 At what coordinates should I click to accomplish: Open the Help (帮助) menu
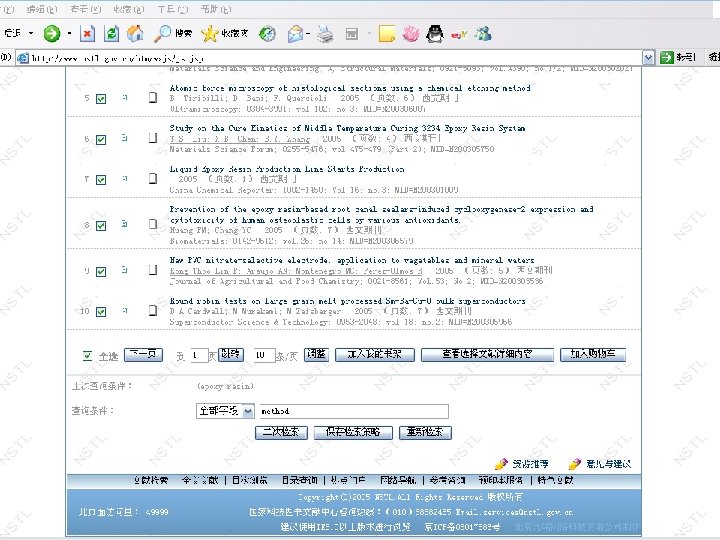[x=216, y=9]
